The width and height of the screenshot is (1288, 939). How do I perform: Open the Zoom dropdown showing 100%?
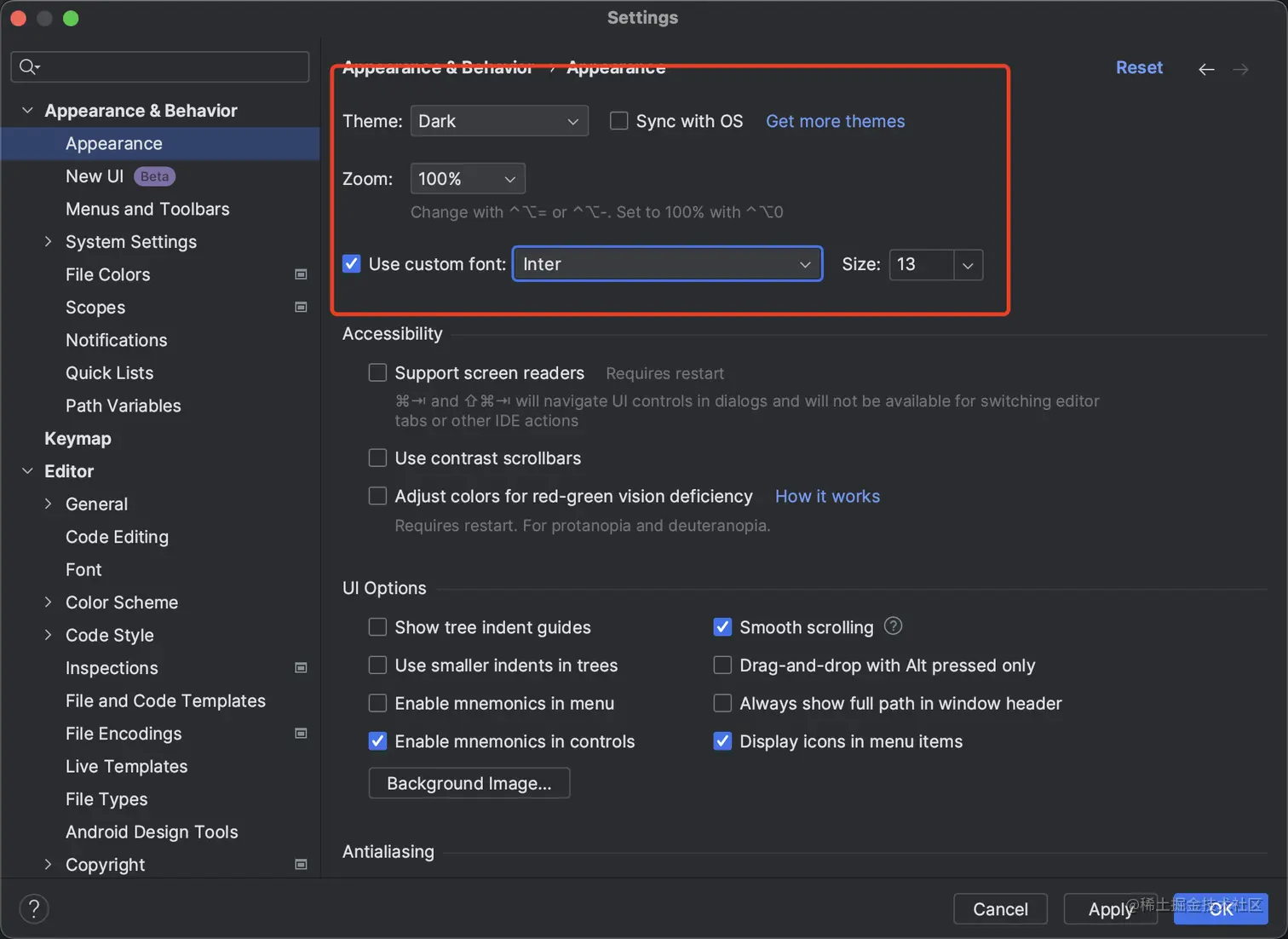468,179
